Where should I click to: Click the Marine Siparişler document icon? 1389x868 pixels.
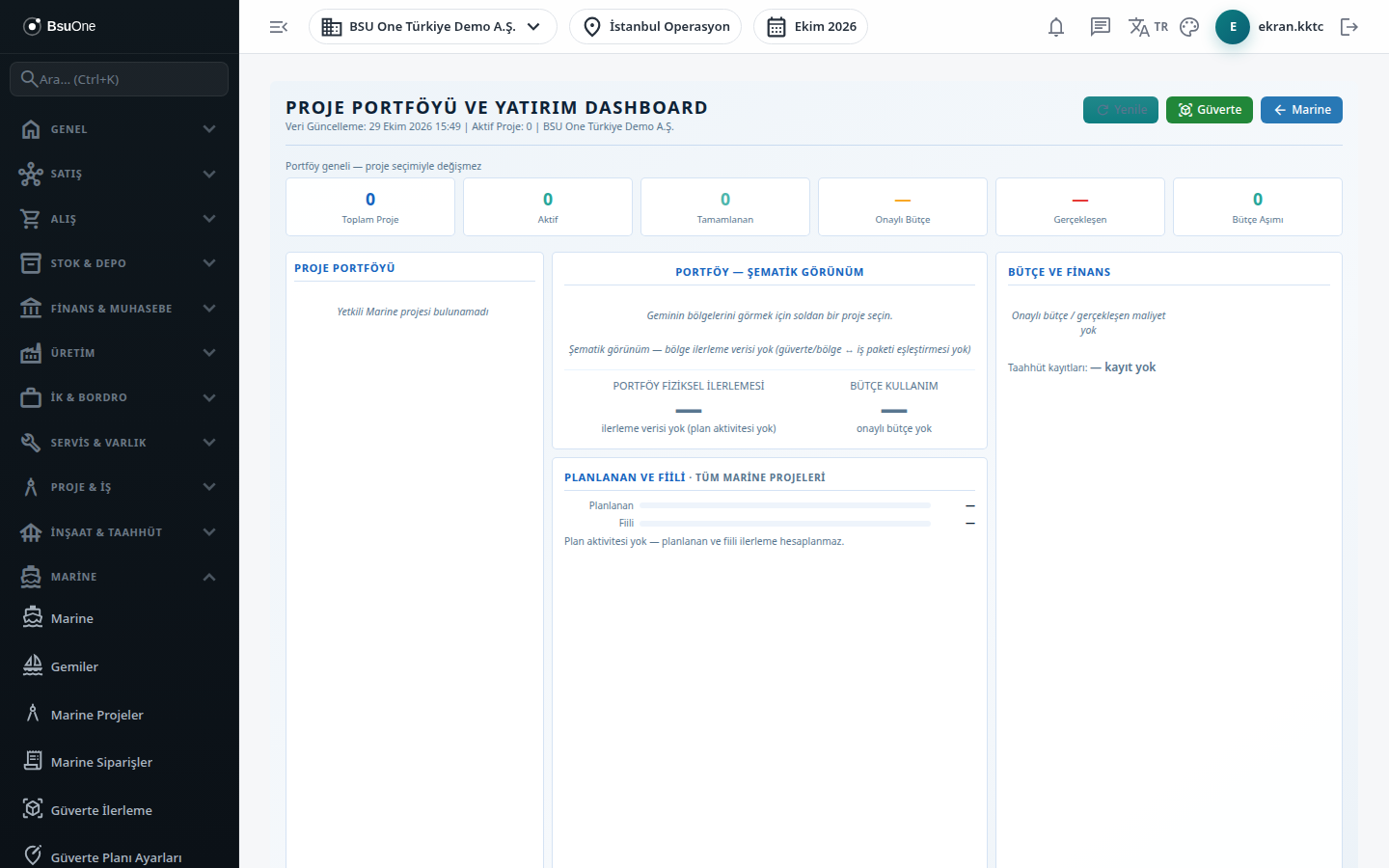(33, 761)
